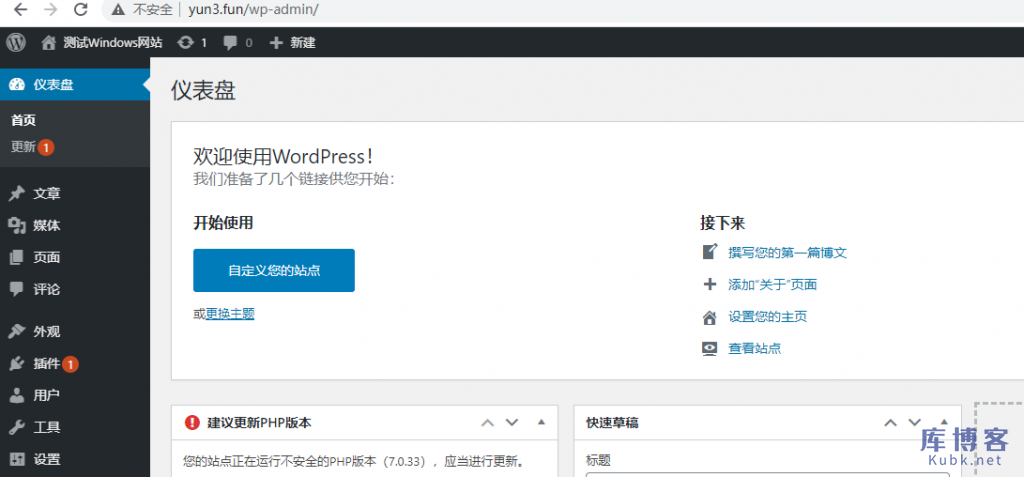Open the 撰写您的第一篇博文 link
The width and height of the screenshot is (1024, 477).
click(787, 252)
